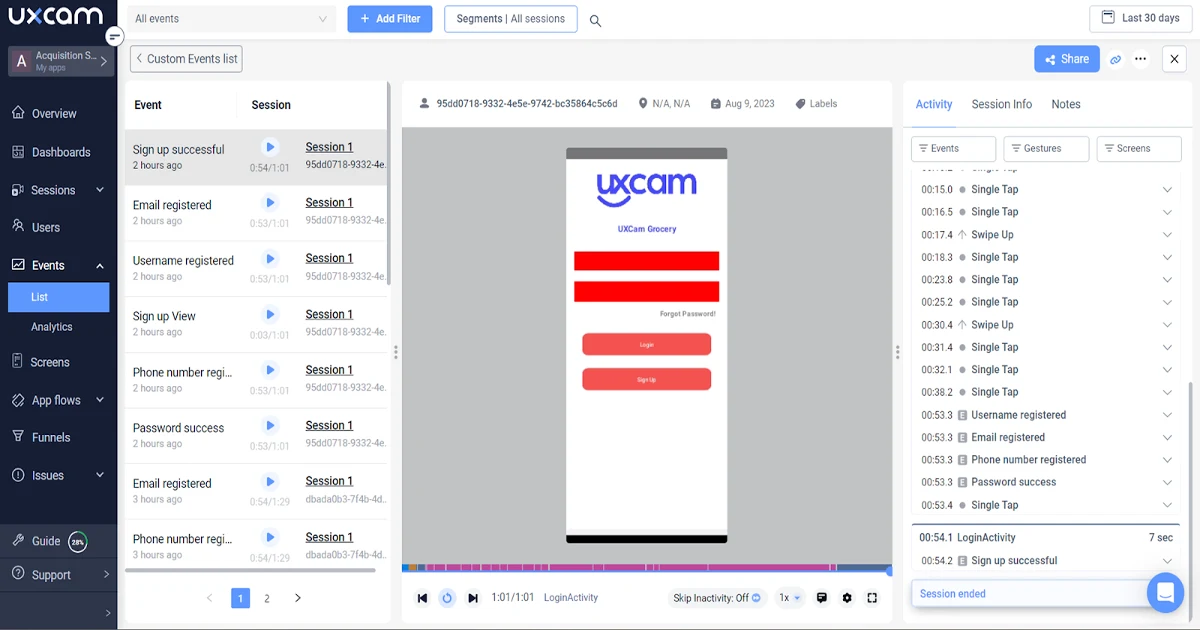The width and height of the screenshot is (1200, 630).
Task: Expand the Password success activity row
Action: (x=1167, y=482)
